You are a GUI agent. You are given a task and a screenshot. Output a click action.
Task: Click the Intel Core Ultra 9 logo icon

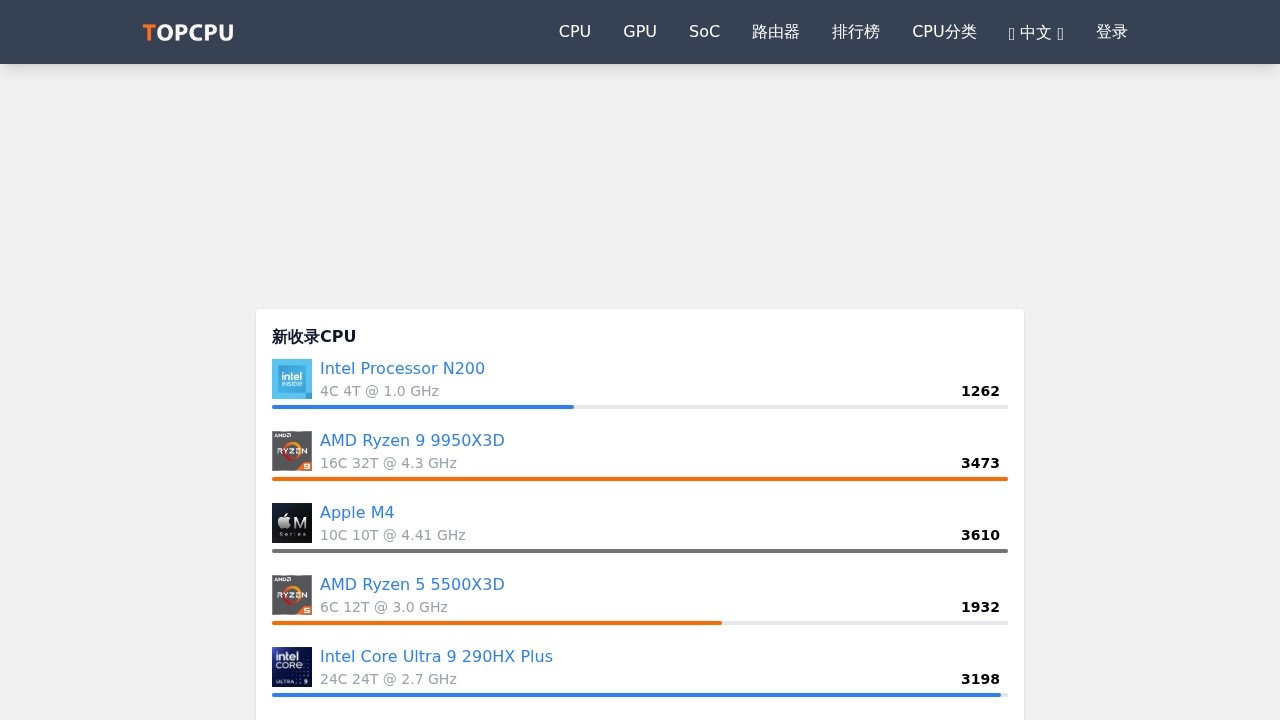pyautogui.click(x=292, y=667)
